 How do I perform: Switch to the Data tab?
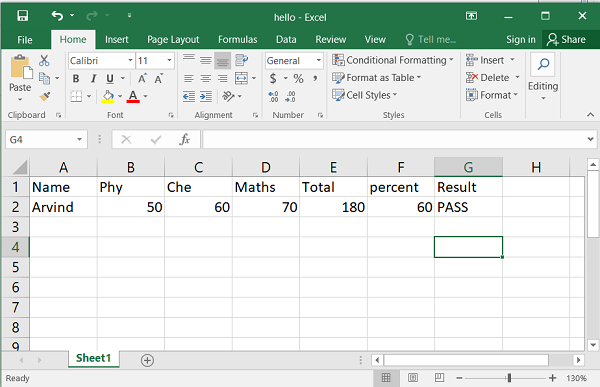point(286,39)
